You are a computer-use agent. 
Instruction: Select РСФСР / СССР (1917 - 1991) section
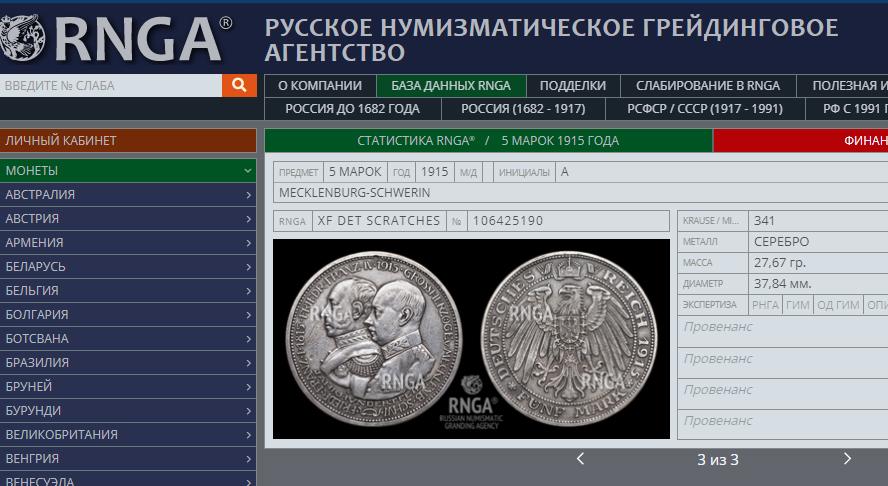[x=705, y=109]
